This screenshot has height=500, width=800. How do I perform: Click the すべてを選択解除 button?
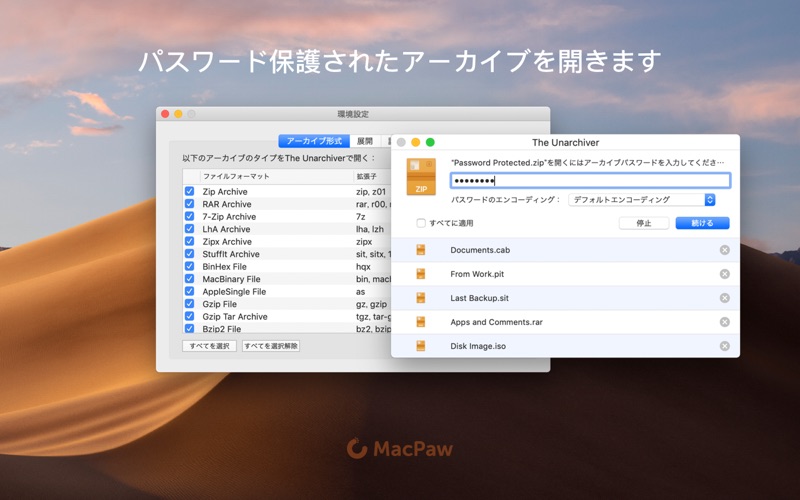[x=271, y=346]
